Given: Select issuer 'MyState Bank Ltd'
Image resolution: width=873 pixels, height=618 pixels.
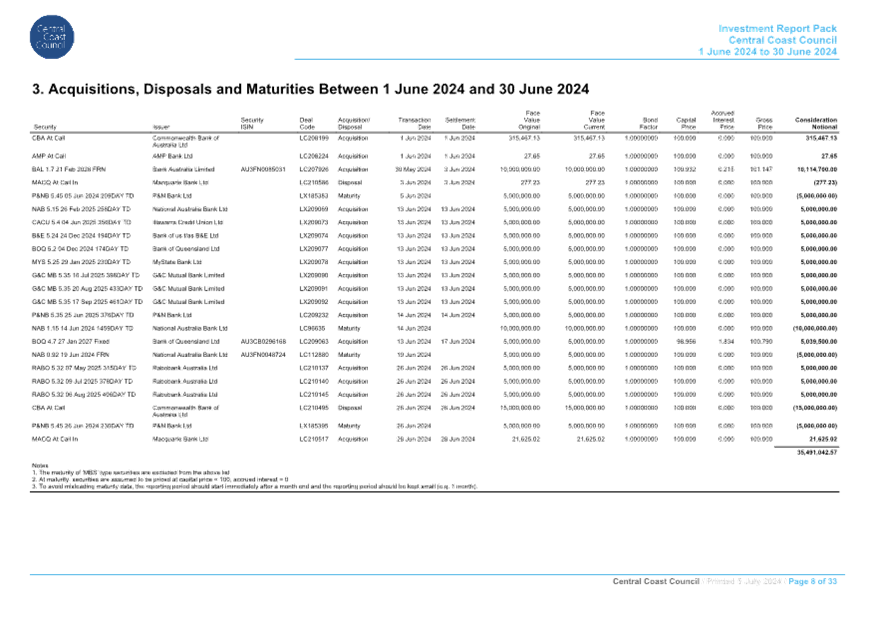Looking at the screenshot, I should (x=177, y=262).
